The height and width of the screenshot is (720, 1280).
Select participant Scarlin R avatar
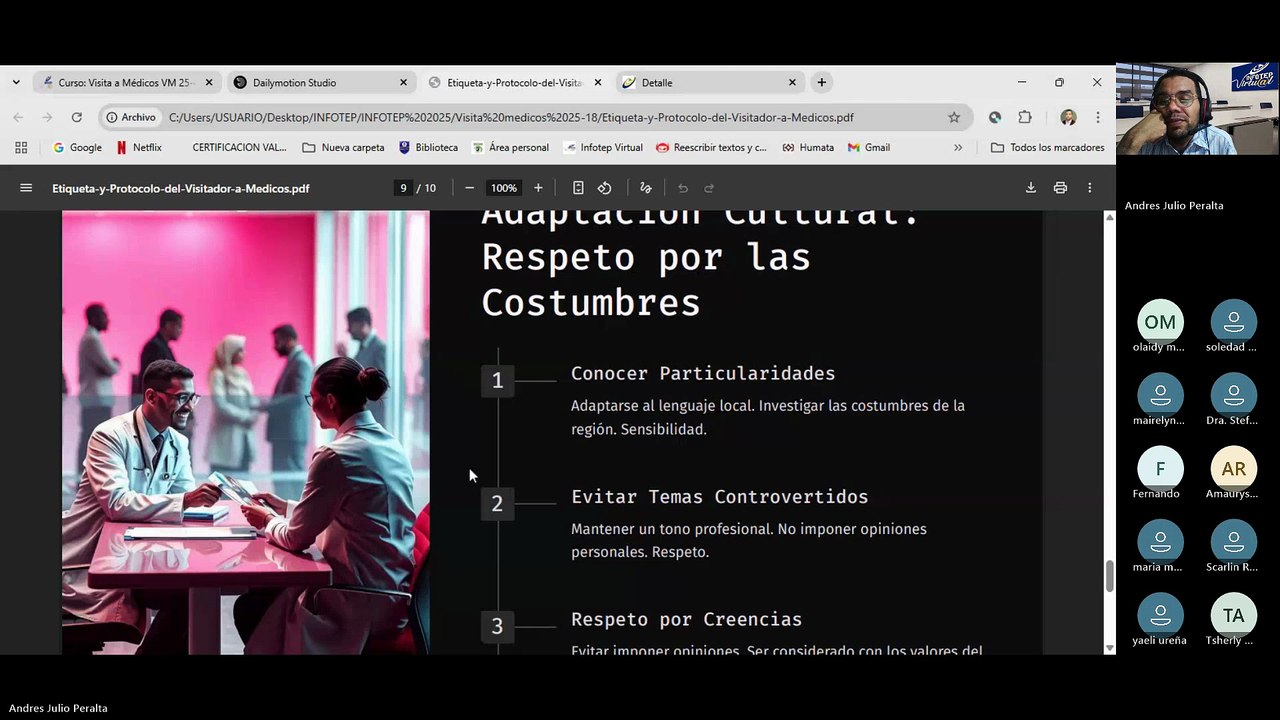point(1233,541)
